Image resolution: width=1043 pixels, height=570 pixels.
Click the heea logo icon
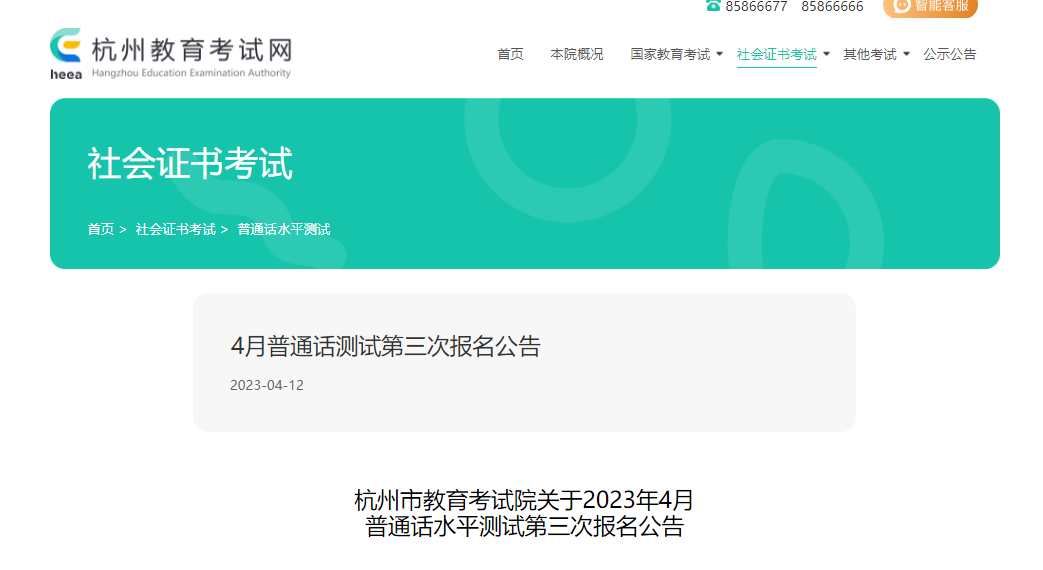click(66, 54)
